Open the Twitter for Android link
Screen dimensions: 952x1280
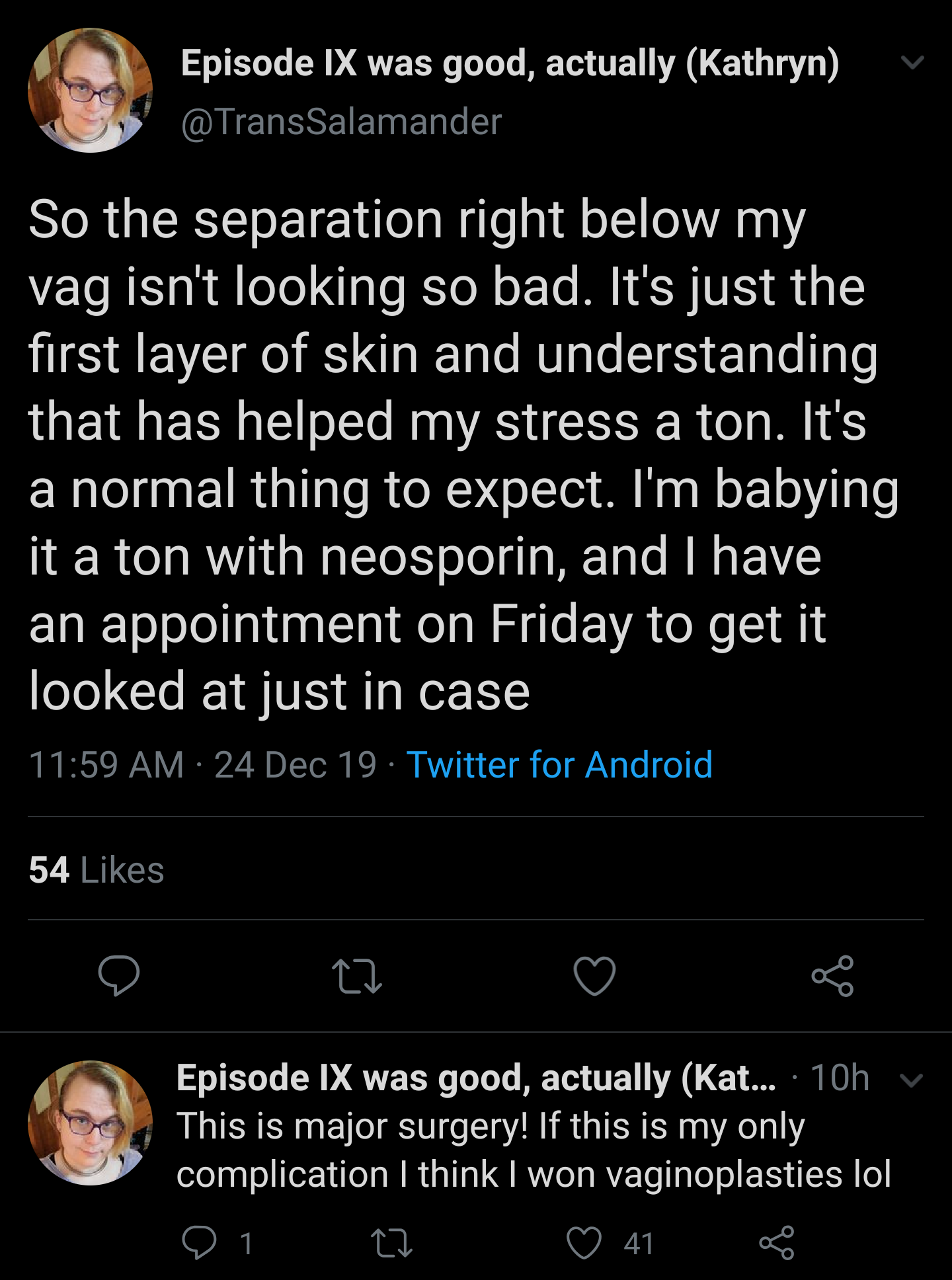coord(559,765)
